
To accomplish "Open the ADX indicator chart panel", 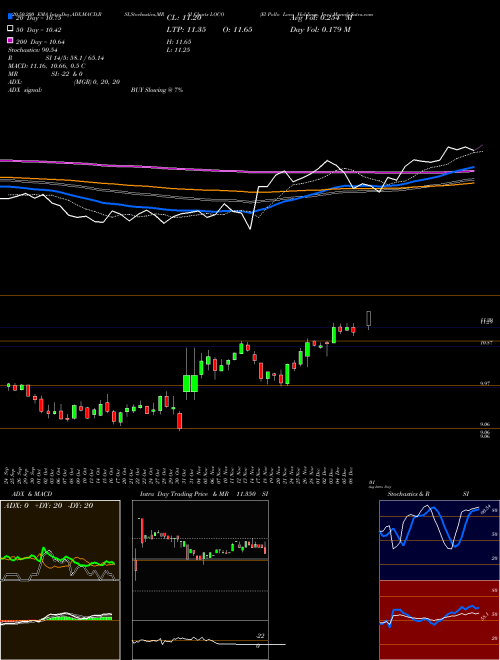I will [x=60, y=540].
